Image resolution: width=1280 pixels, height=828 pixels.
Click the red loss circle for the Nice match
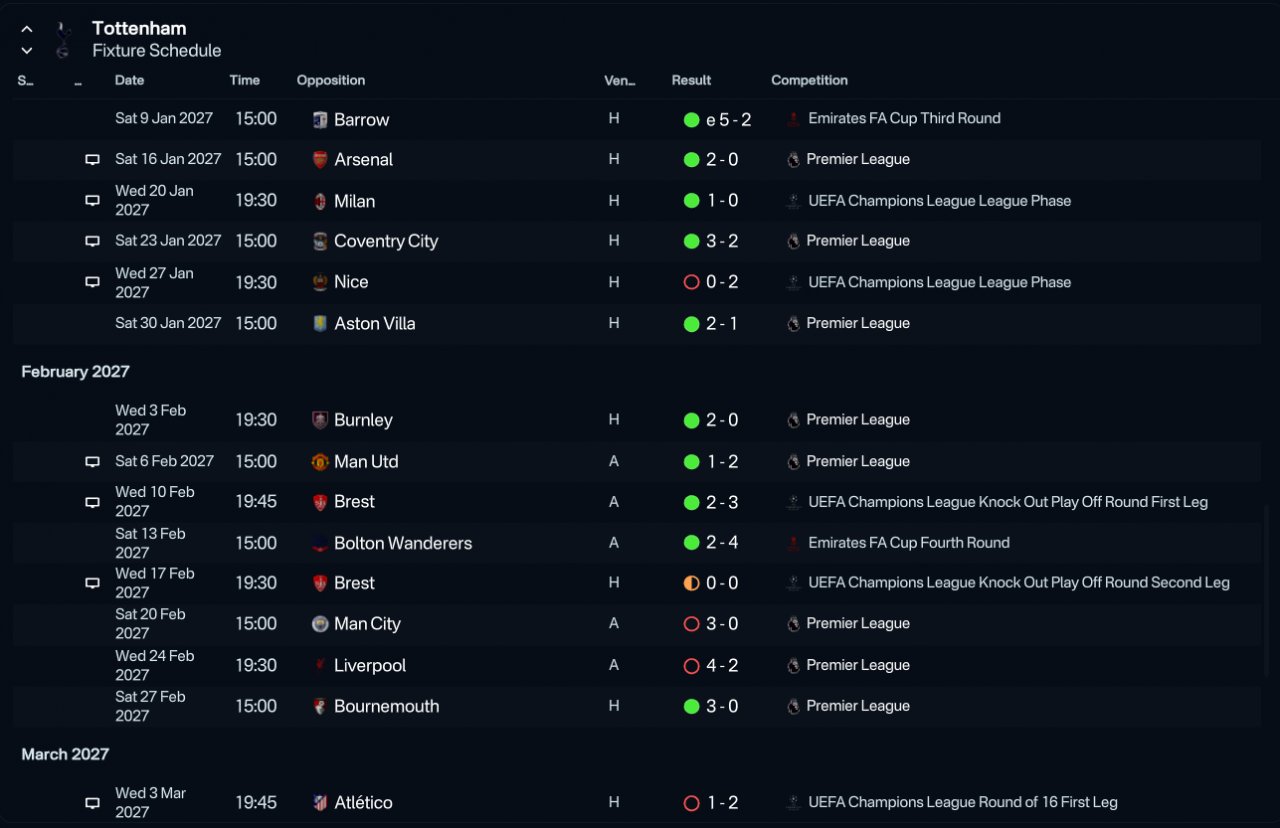691,283
